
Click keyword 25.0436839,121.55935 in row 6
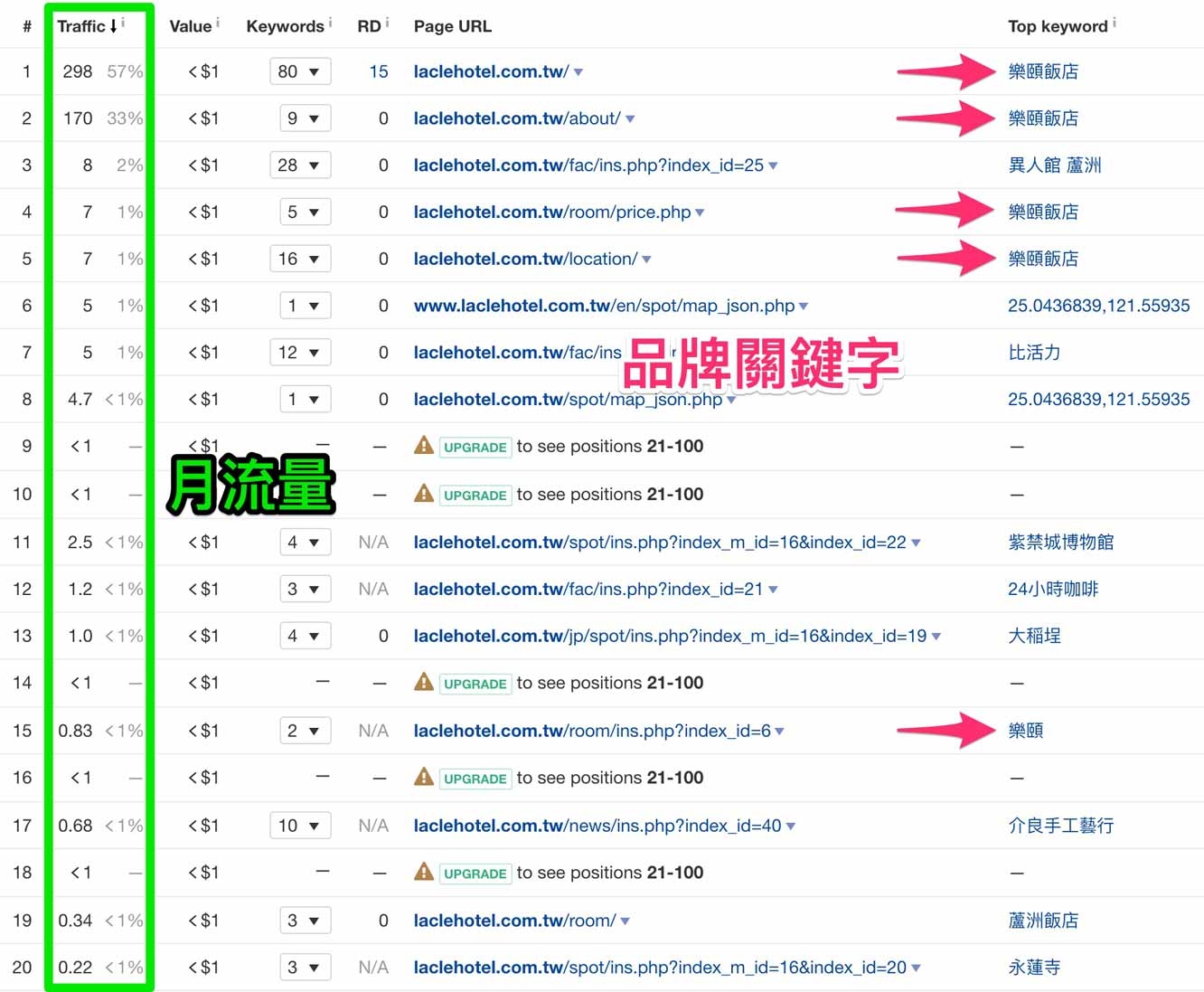pos(1098,306)
